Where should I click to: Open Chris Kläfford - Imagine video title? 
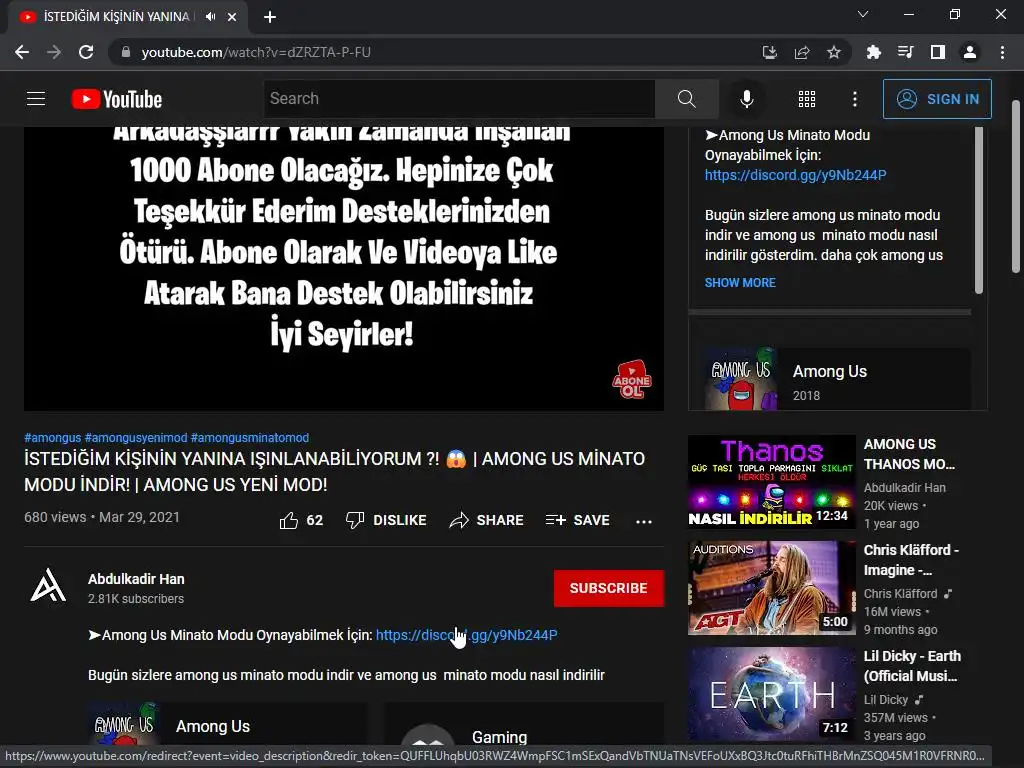(x=911, y=560)
